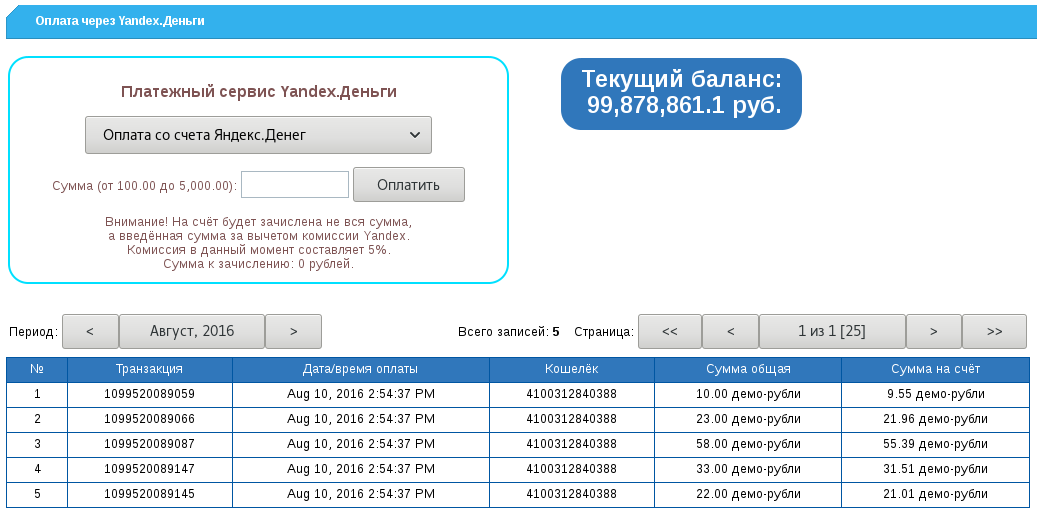
Task: Click the payment amount input field
Action: (294, 185)
